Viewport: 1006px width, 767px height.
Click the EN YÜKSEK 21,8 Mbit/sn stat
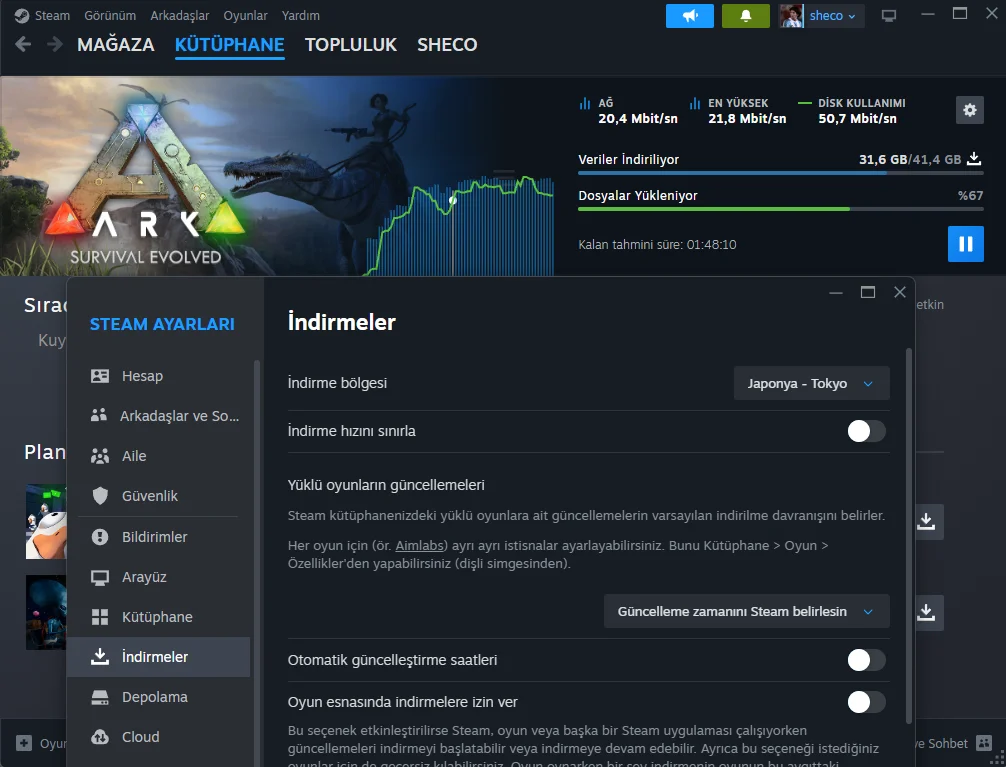pos(738,110)
